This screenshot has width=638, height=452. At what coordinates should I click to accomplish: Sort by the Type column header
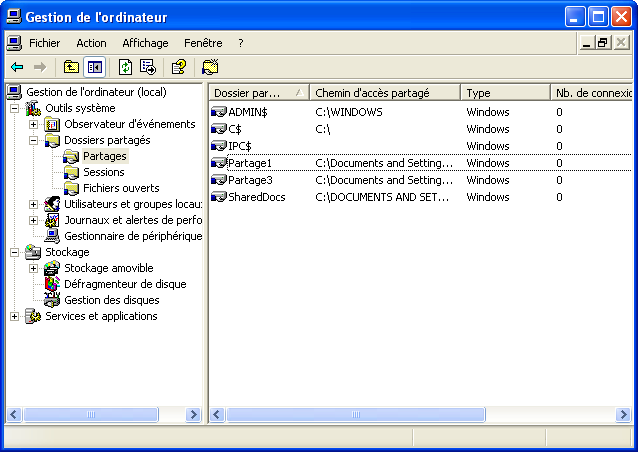(x=505, y=92)
